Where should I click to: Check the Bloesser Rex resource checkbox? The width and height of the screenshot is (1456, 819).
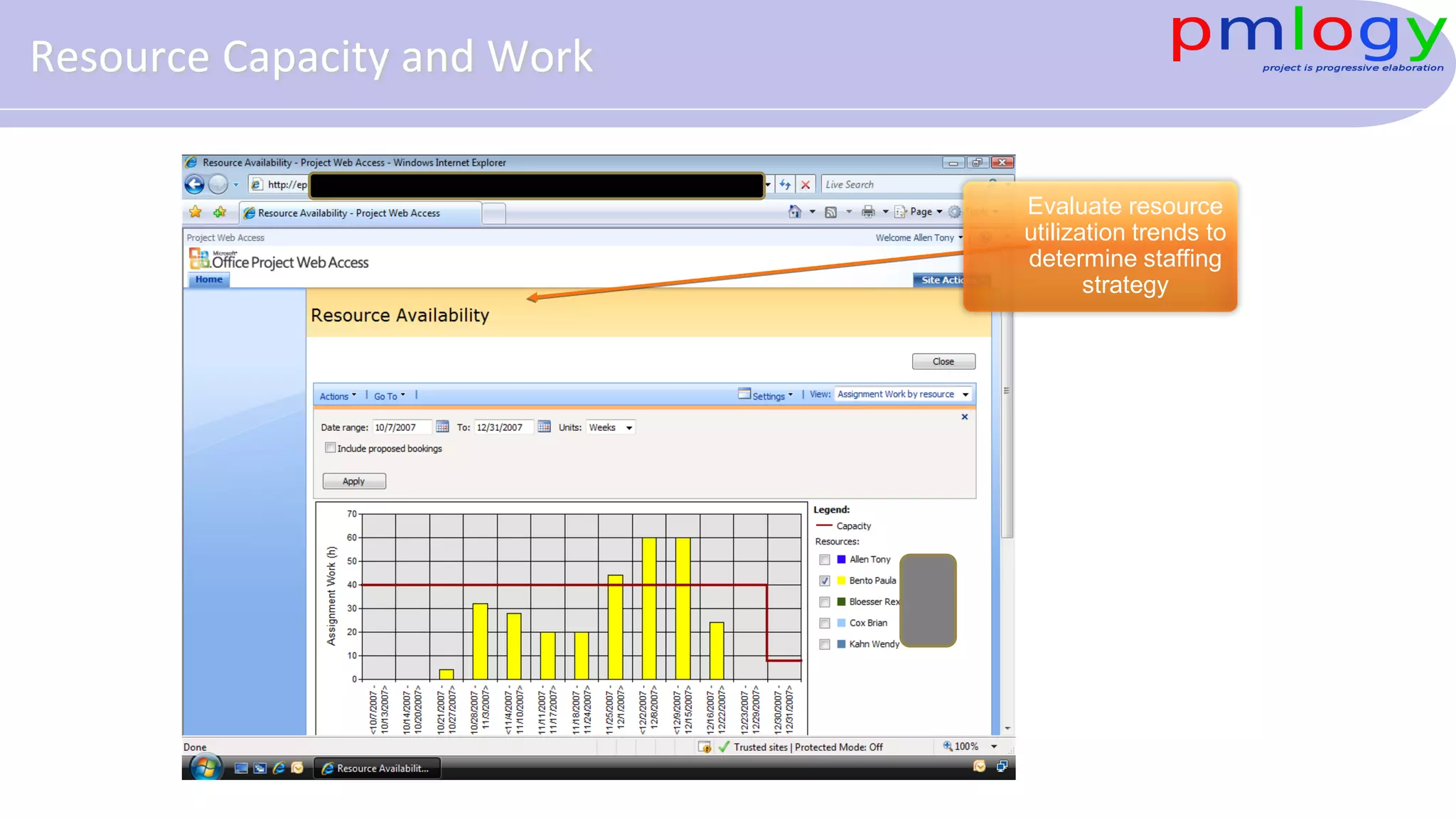(825, 602)
